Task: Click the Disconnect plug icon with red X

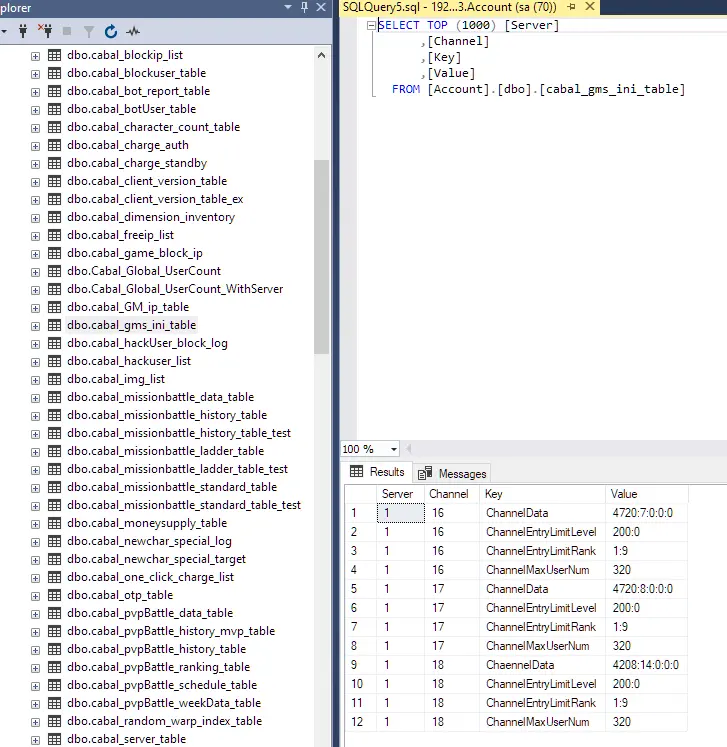Action: [45, 31]
